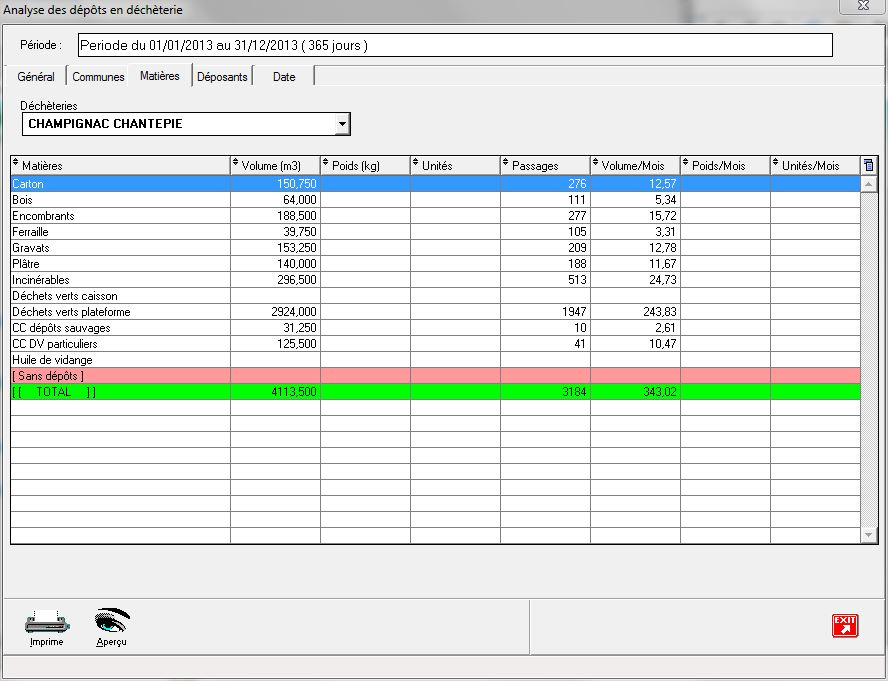888x681 pixels.
Task: Sort by the Volume (m3) column header
Action: pos(275,165)
